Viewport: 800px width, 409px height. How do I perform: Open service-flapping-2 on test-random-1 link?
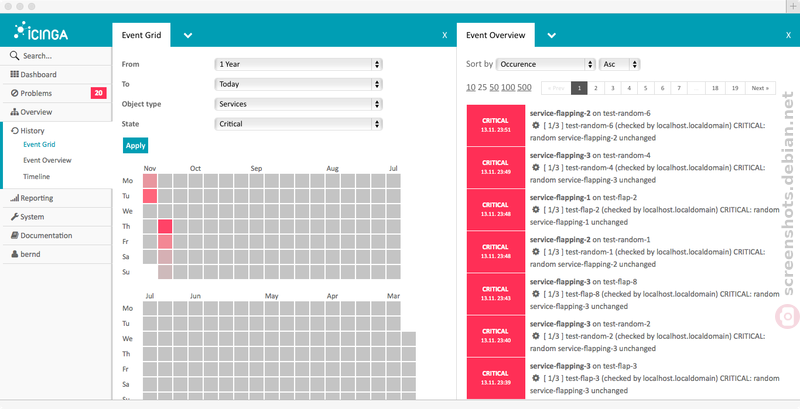(x=590, y=239)
